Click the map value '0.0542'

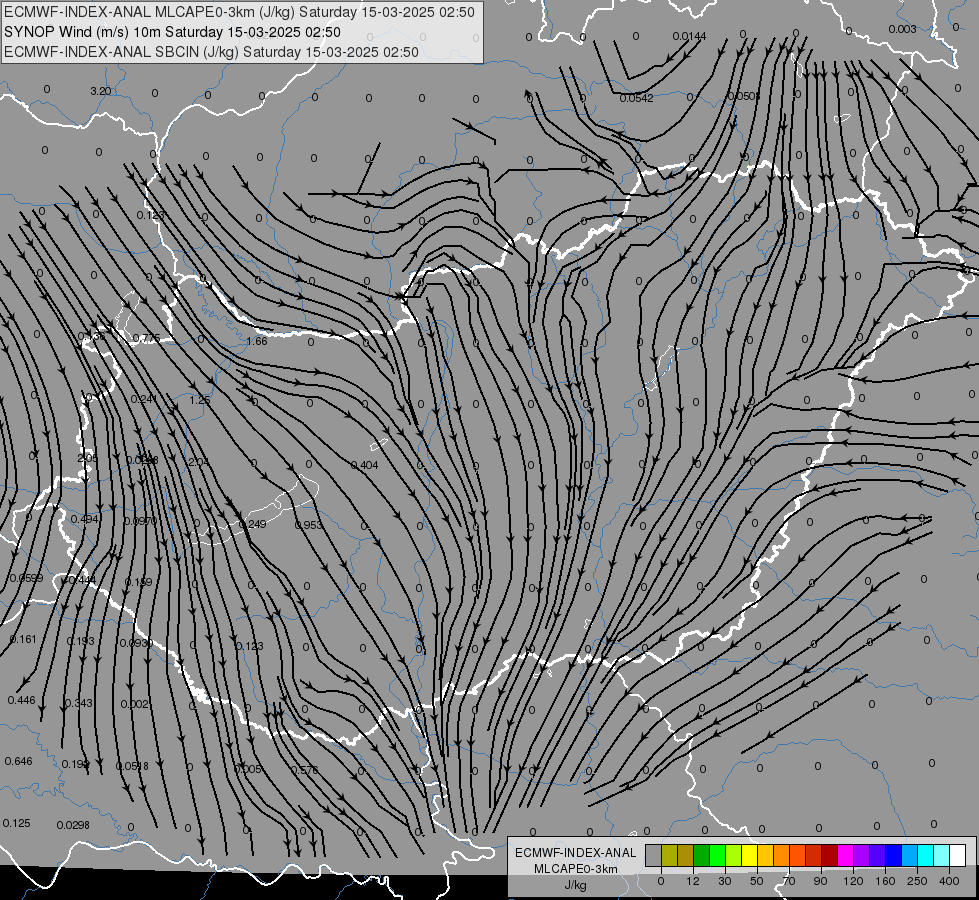636,98
